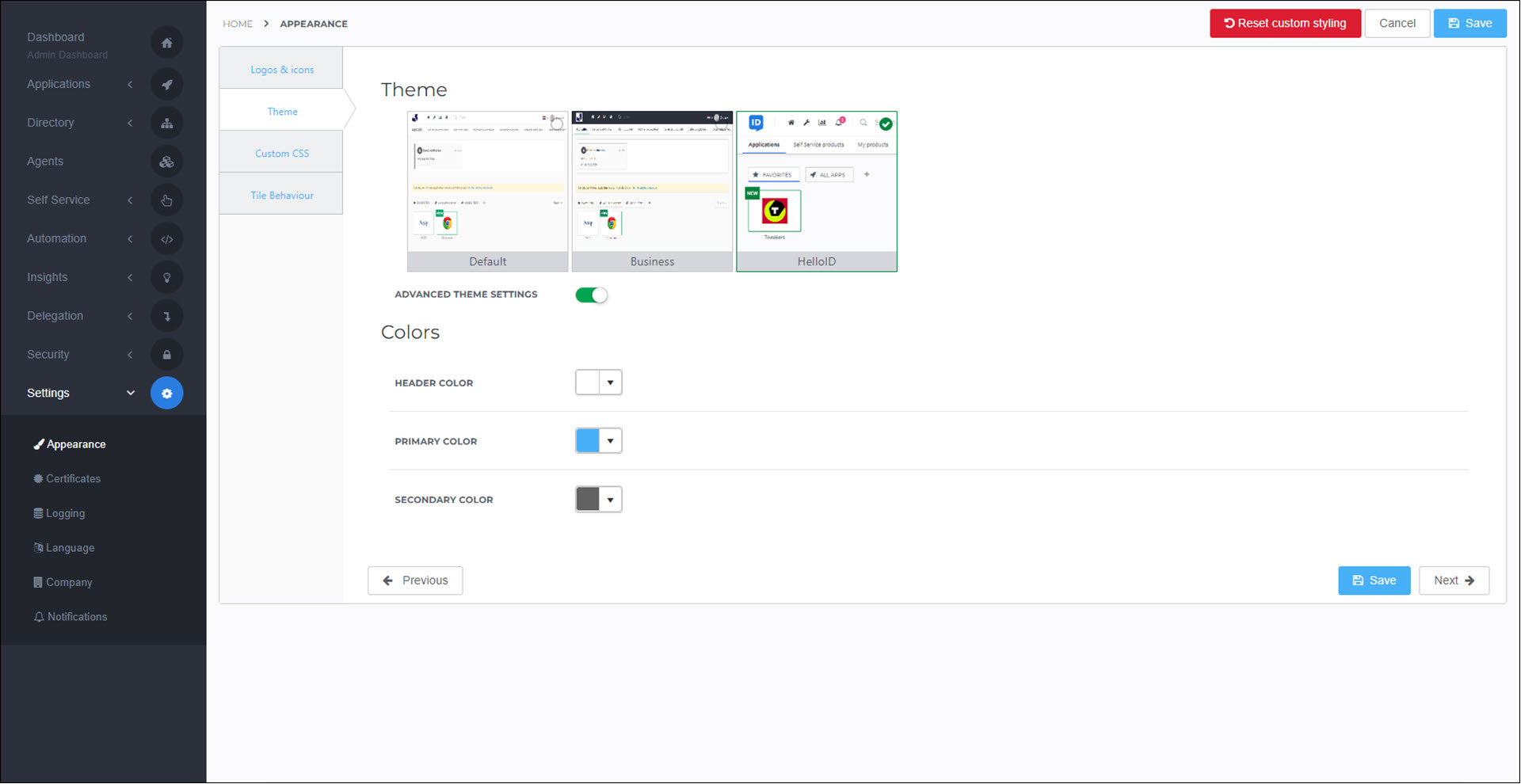Image resolution: width=1521 pixels, height=784 pixels.
Task: Click Agents in the sidebar
Action: (x=45, y=162)
